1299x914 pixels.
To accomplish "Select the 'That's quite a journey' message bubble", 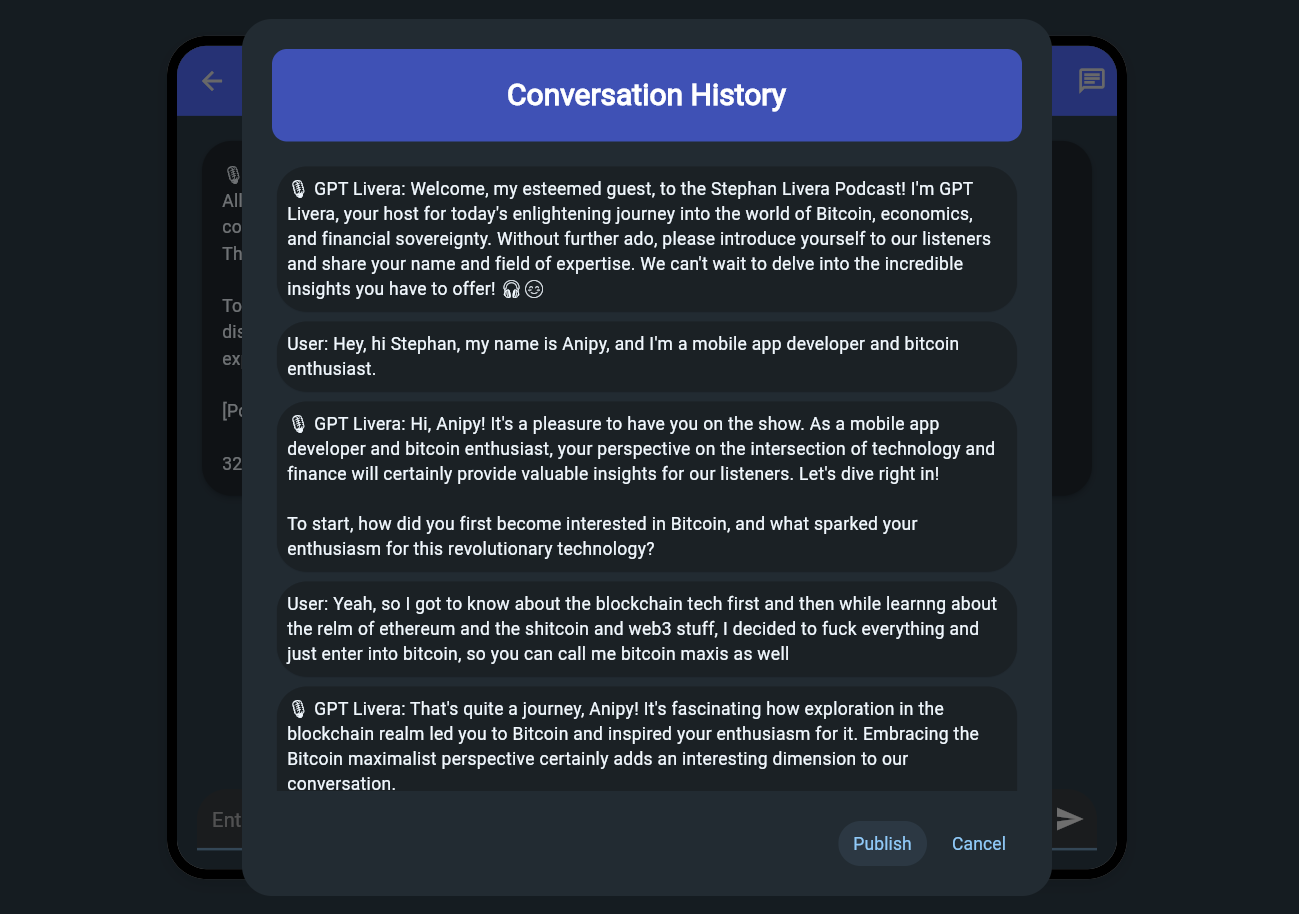I will 646,745.
